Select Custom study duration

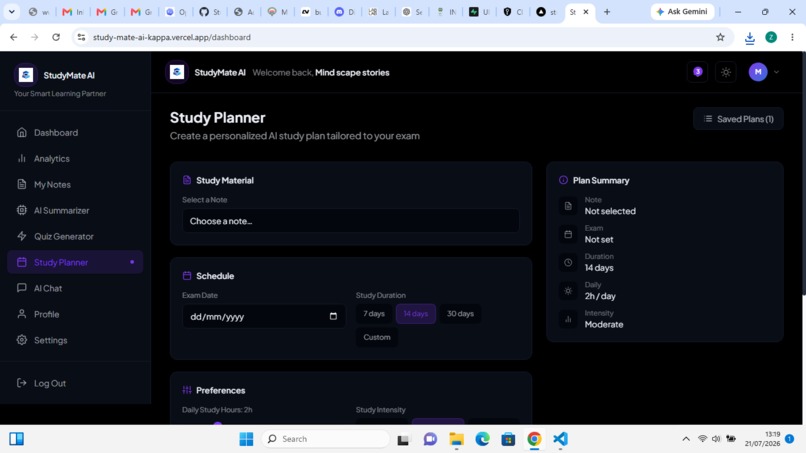[377, 337]
